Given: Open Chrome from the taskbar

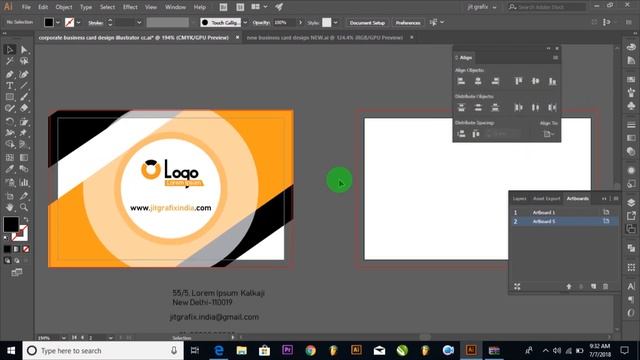Looking at the screenshot, I should [x=311, y=351].
